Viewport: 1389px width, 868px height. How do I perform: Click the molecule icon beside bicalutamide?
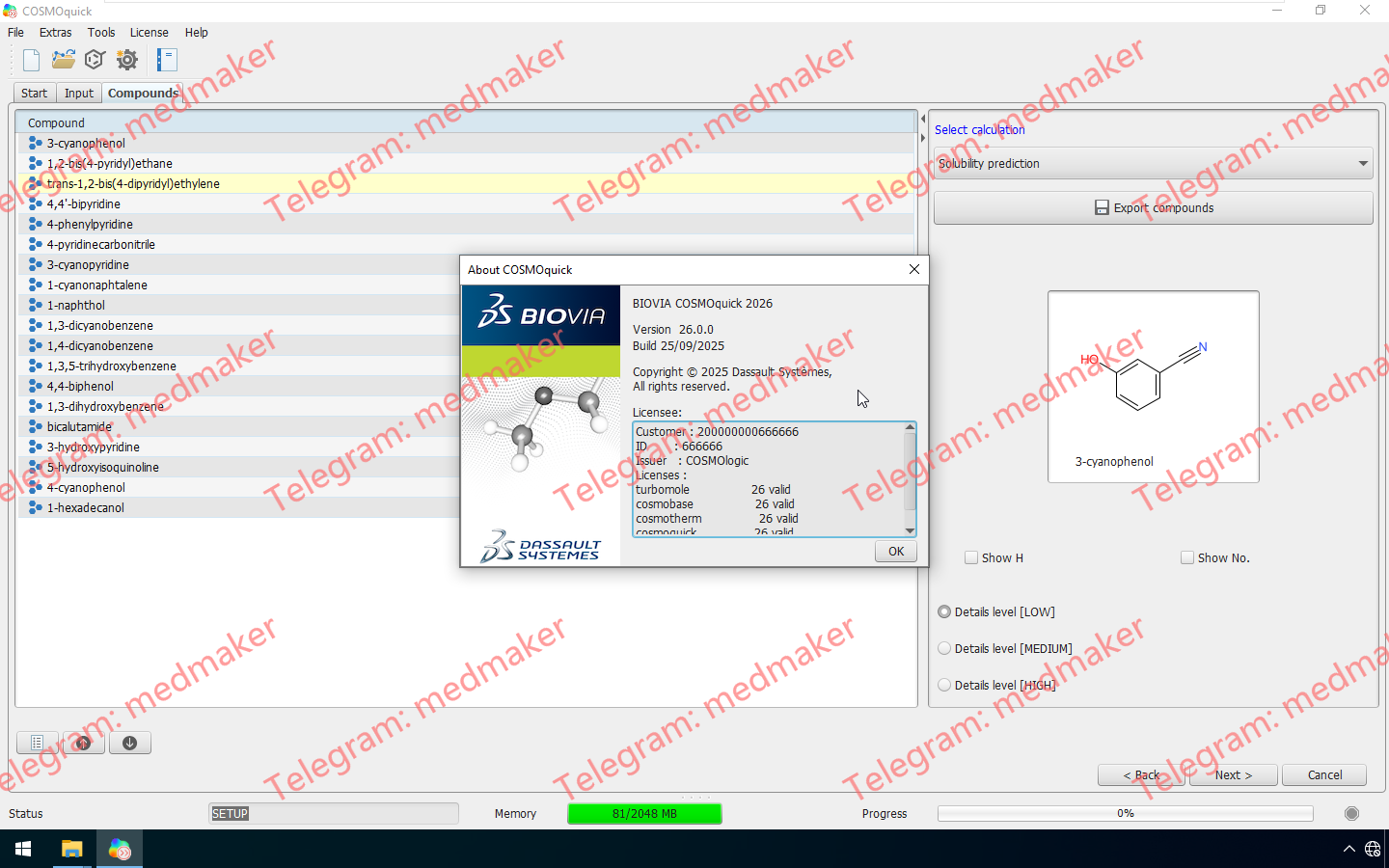coord(35,426)
